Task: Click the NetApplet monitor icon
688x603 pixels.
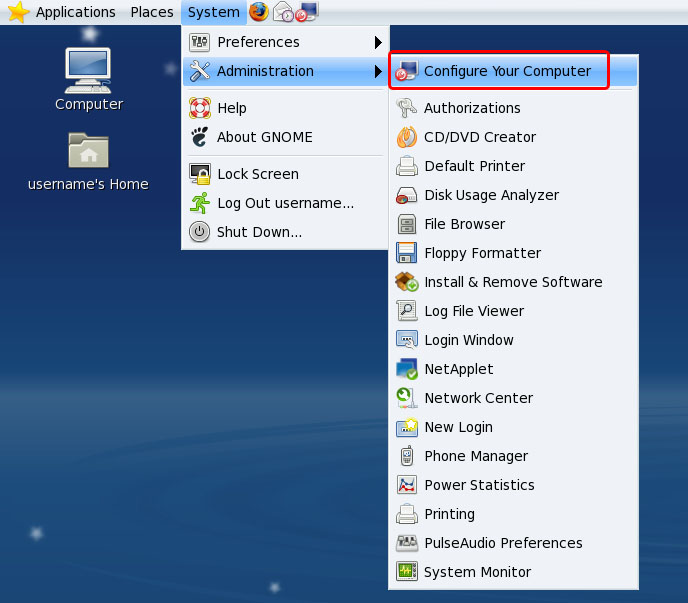Action: [x=407, y=369]
